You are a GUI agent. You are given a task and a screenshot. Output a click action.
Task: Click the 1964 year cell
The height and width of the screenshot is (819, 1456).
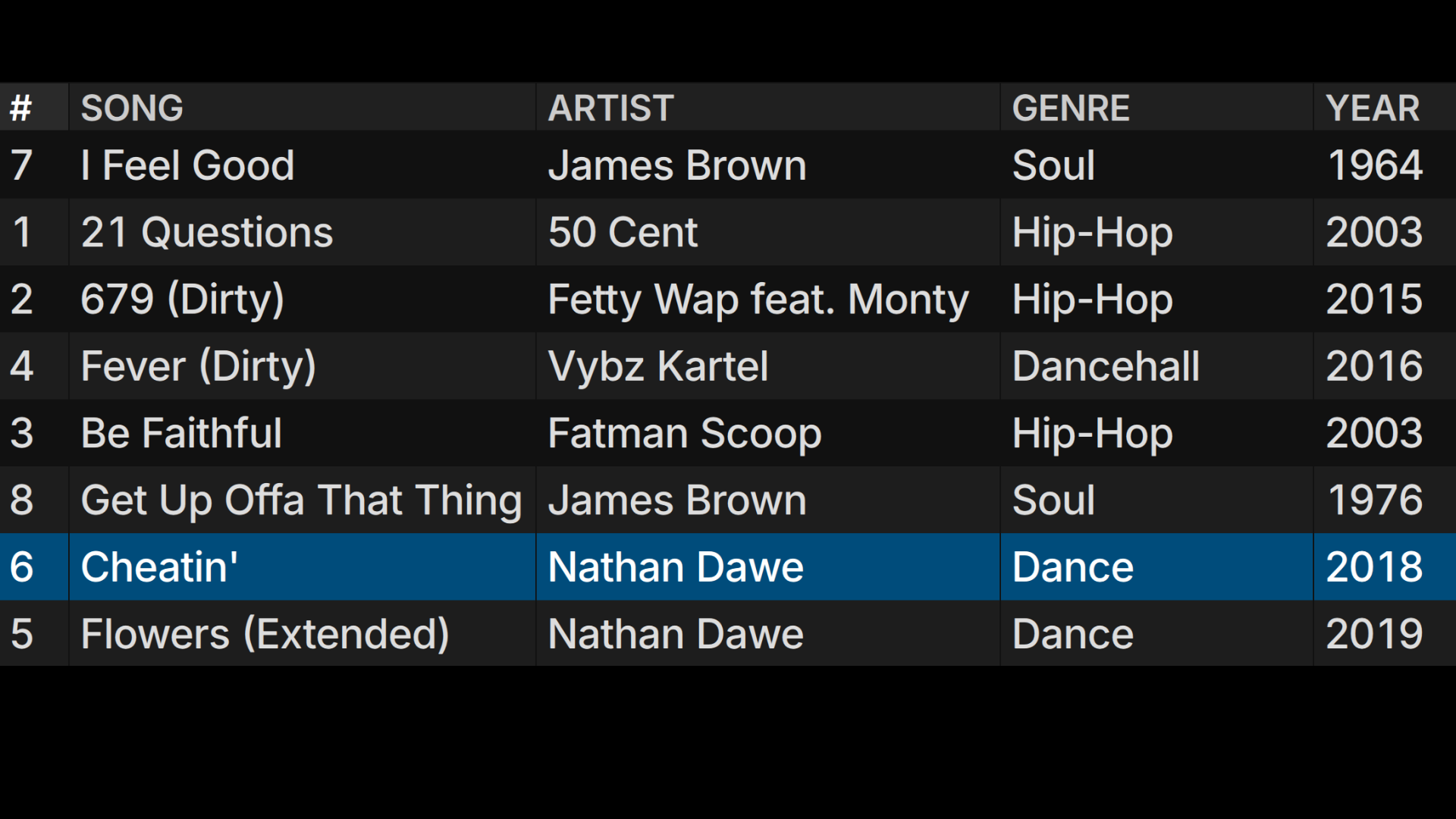pyautogui.click(x=1375, y=165)
